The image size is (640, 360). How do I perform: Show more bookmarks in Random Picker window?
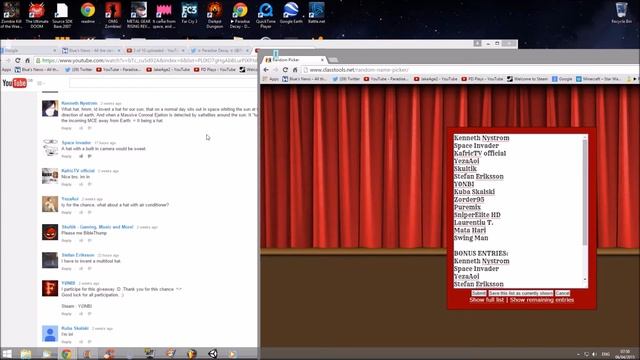(635, 79)
